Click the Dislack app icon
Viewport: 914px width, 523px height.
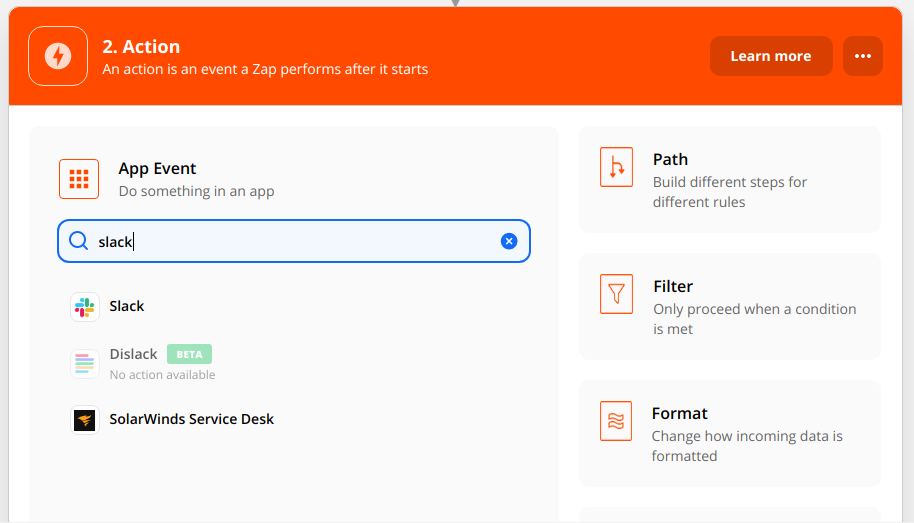tap(85, 363)
